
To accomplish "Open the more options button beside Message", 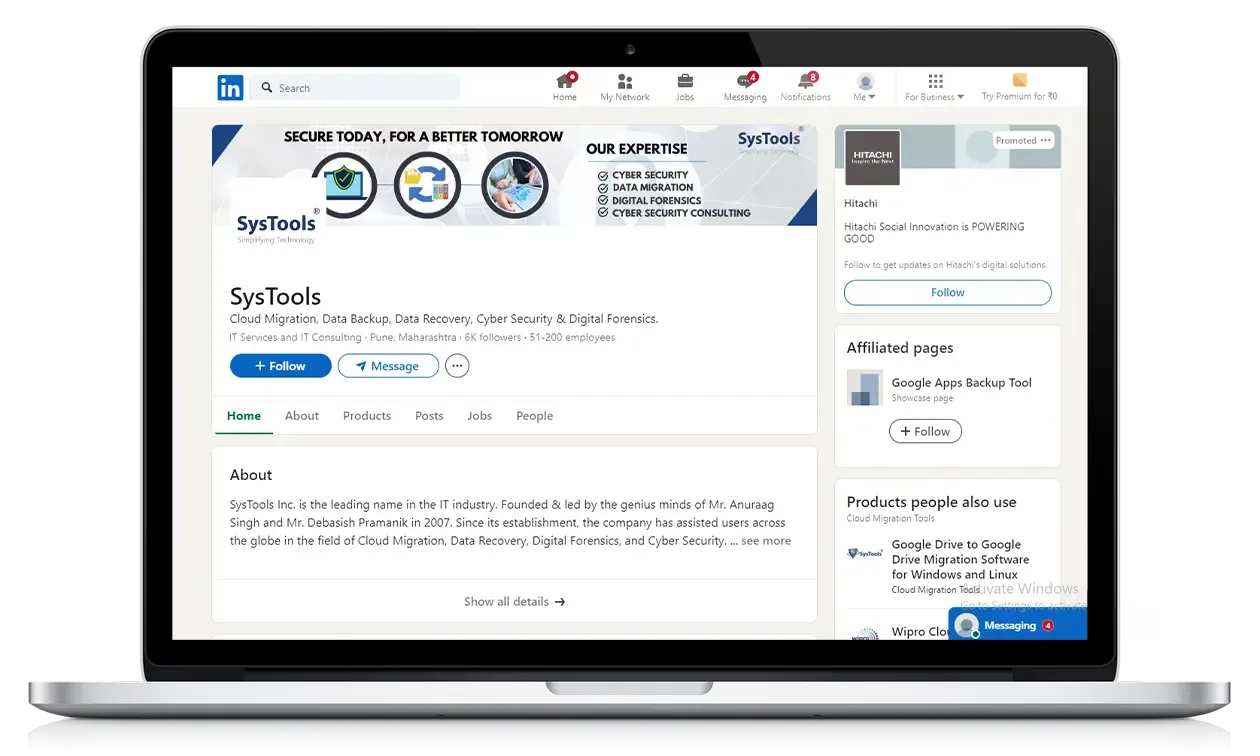I will (457, 366).
